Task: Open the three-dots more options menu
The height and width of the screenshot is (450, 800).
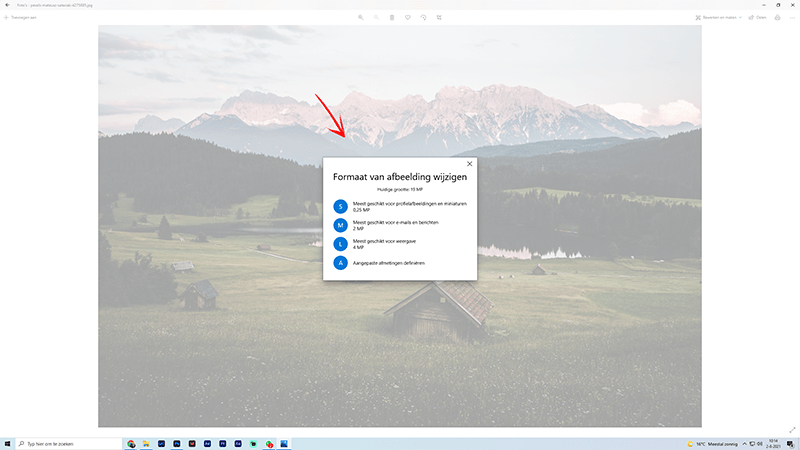Action: 792,17
